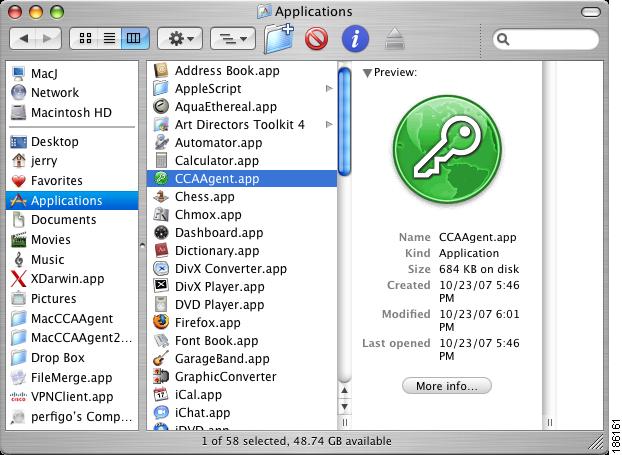Select GraphicConverter
The width and height of the screenshot is (622, 455).
[242, 377]
